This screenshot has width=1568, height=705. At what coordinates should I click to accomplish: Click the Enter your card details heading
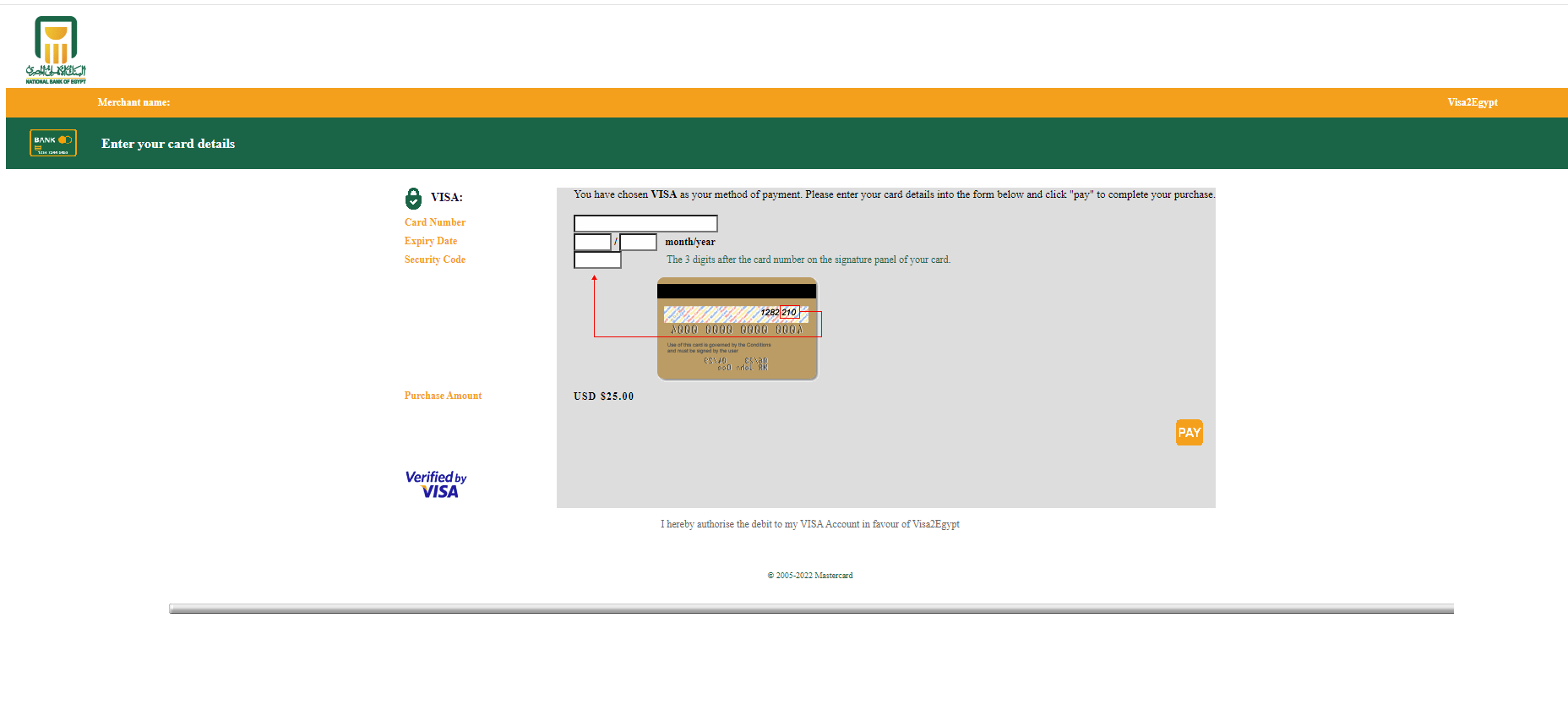[168, 144]
